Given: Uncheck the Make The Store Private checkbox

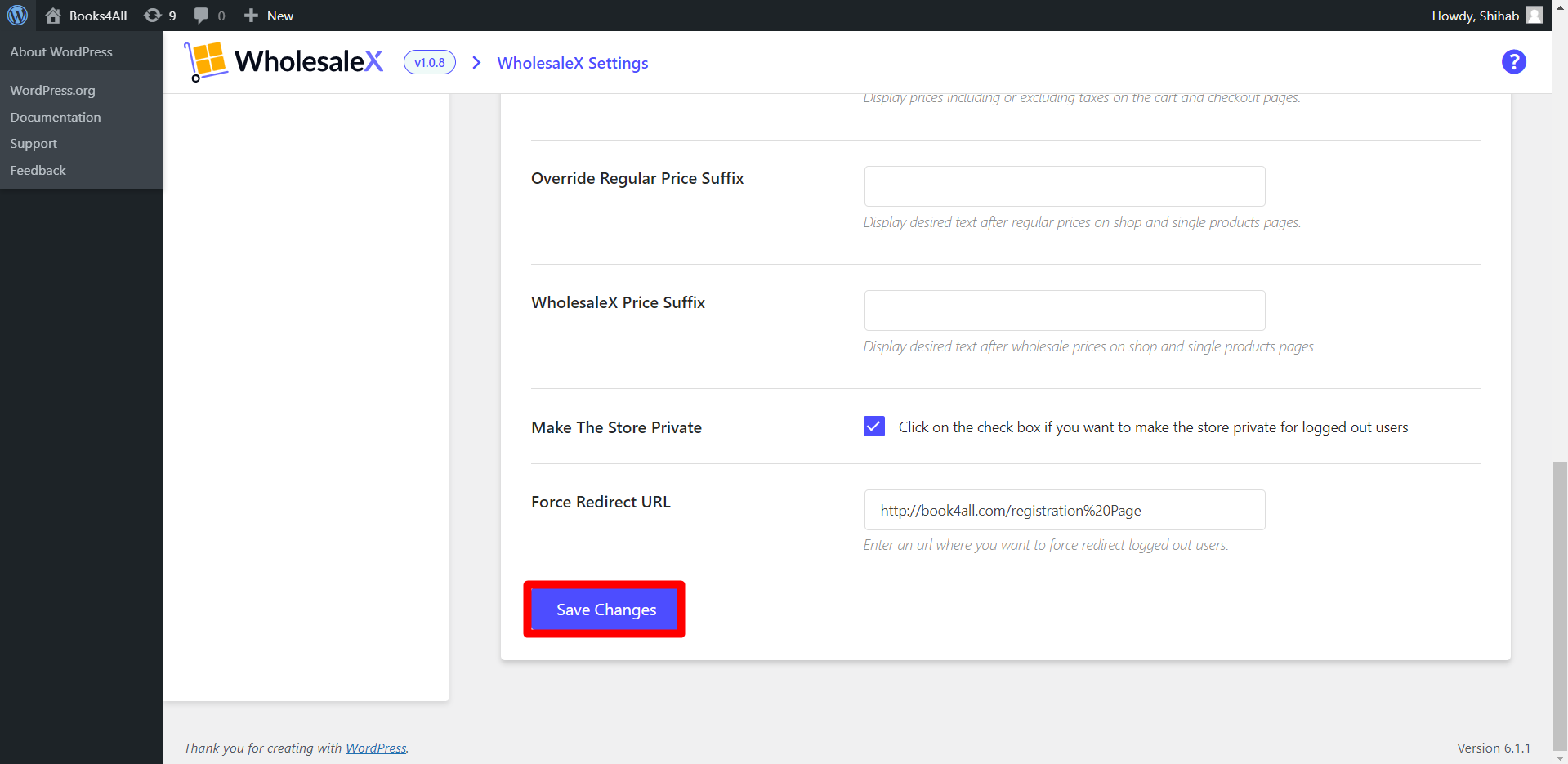Looking at the screenshot, I should click(873, 427).
